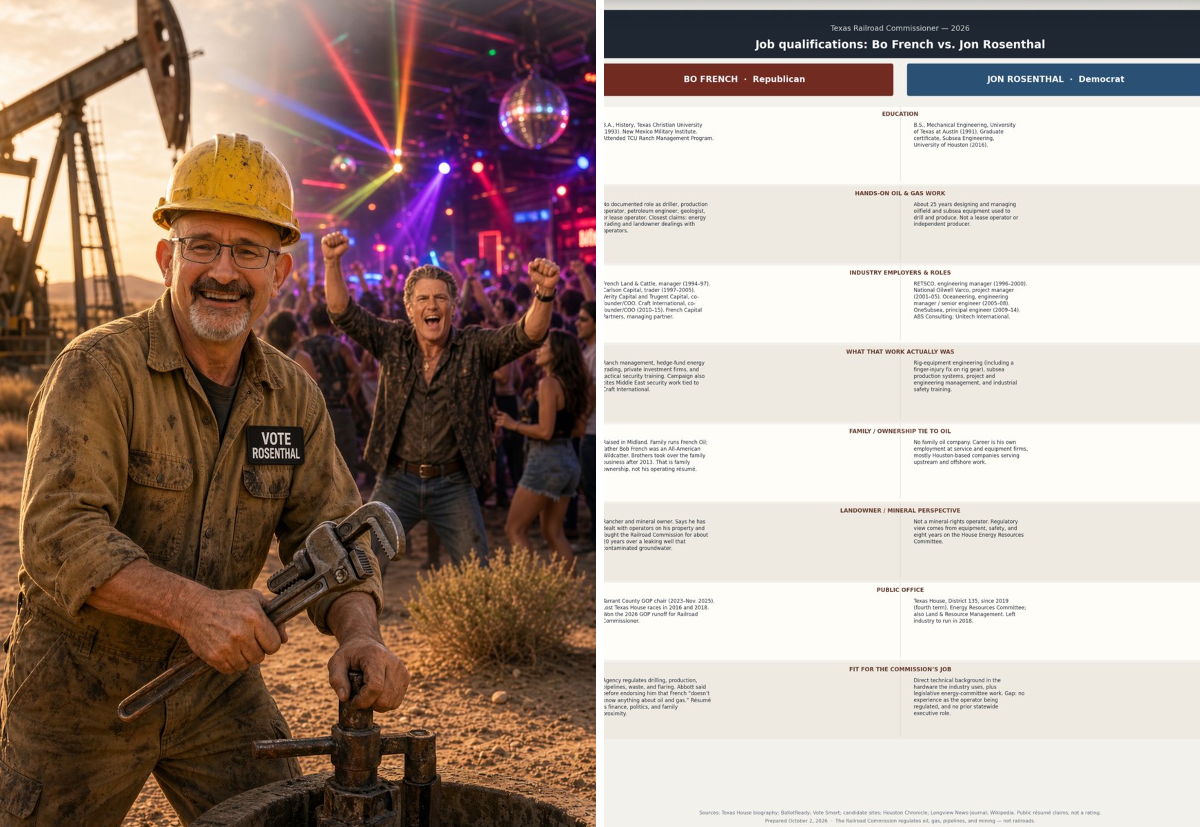The height and width of the screenshot is (827, 1200).
Task: Click the "LANDOWNER / MINERAL PERSPECTIVE" heading
Action: 900,510
